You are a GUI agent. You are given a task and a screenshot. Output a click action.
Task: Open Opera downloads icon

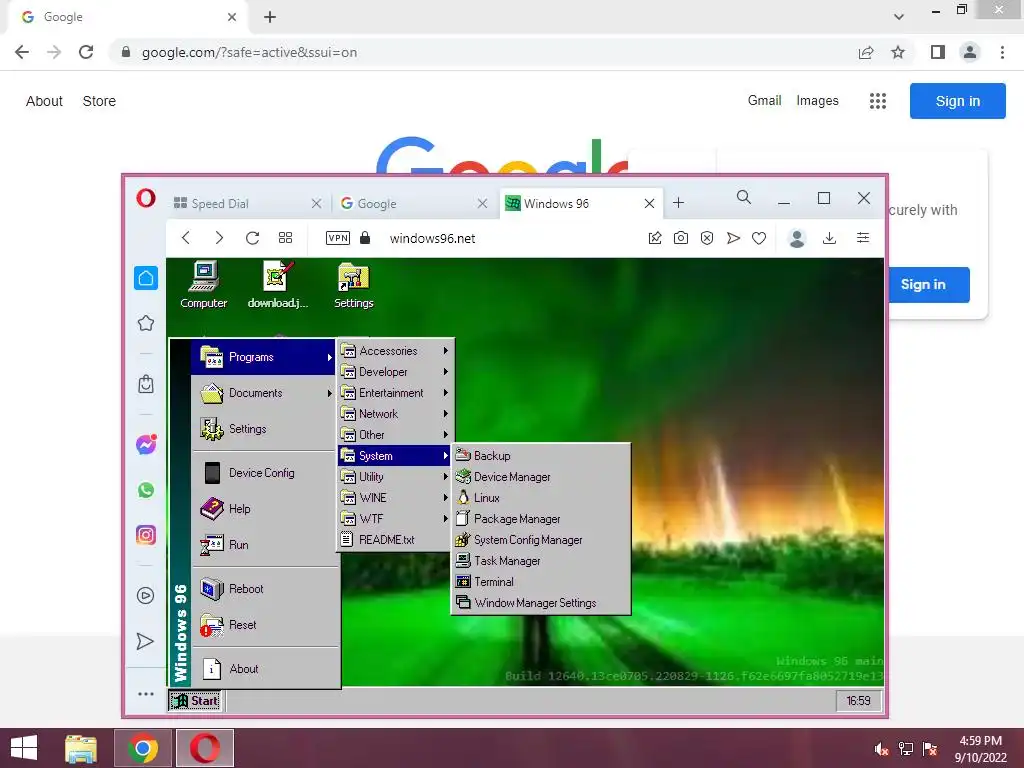(x=829, y=238)
